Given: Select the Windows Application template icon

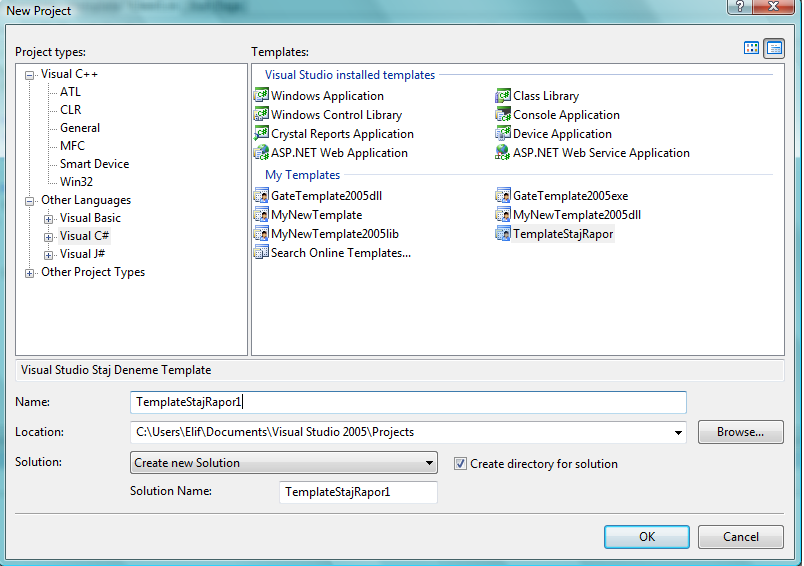Looking at the screenshot, I should [262, 96].
